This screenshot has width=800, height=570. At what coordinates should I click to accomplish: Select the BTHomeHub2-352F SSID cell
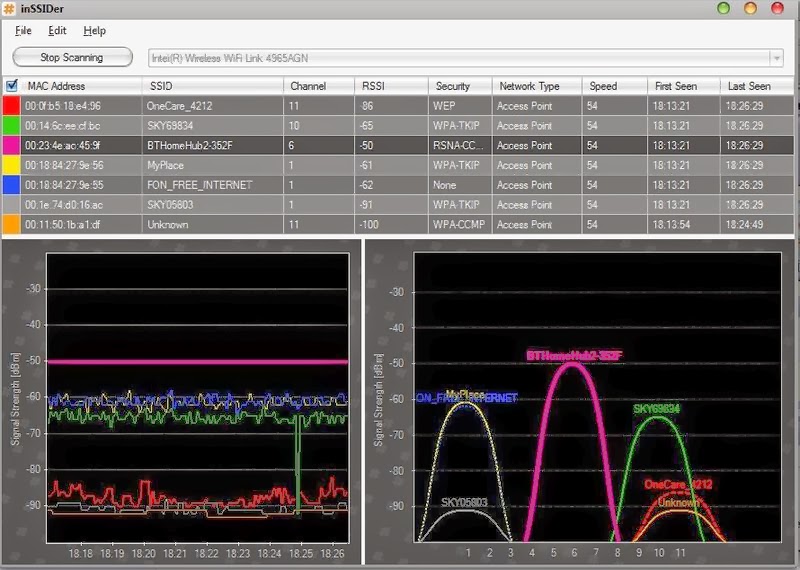click(213, 145)
